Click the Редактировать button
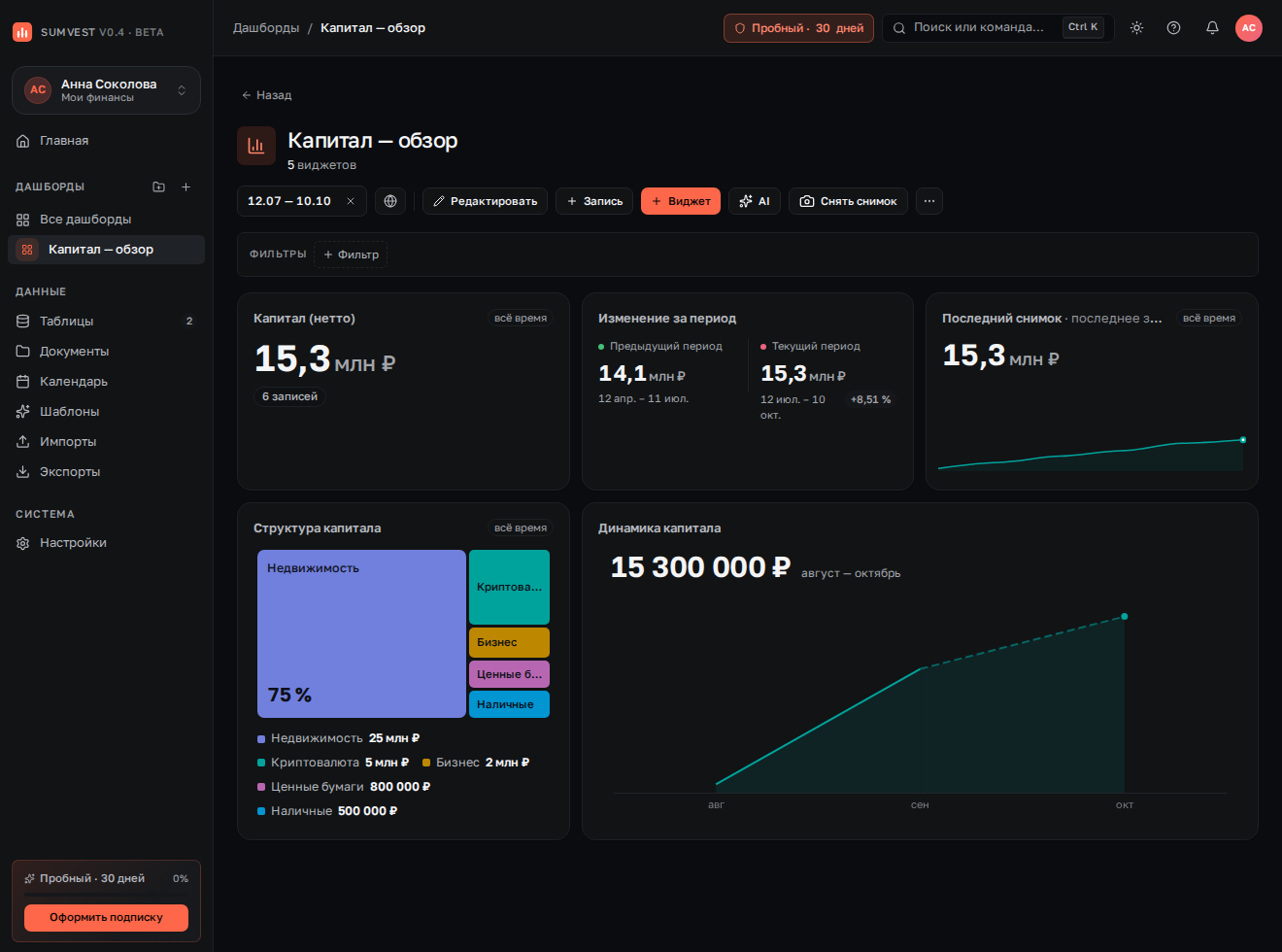Viewport: 1282px width, 952px height. pos(485,201)
